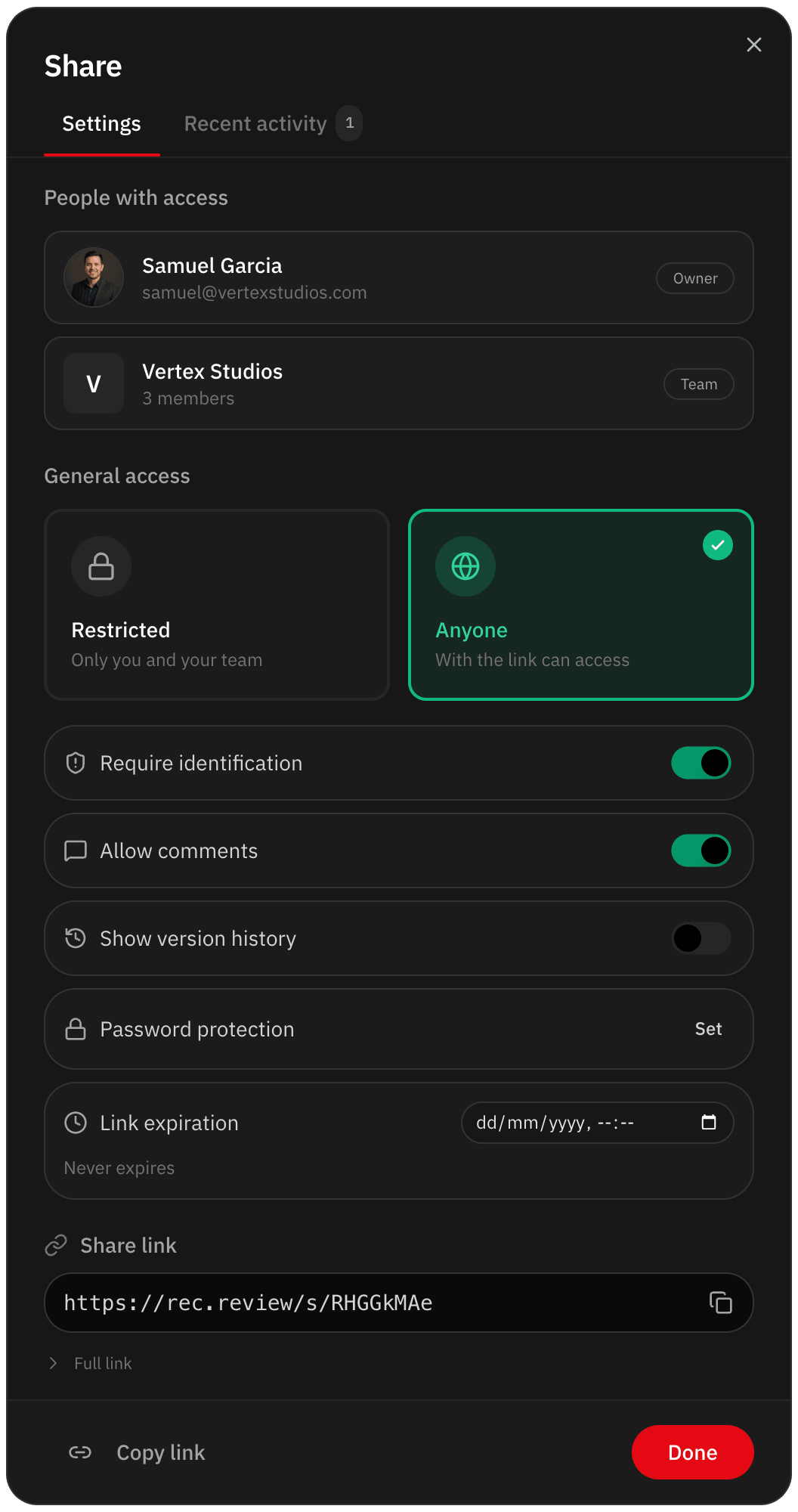The width and height of the screenshot is (798, 1512).
Task: Click the Copy link button
Action: (137, 1452)
